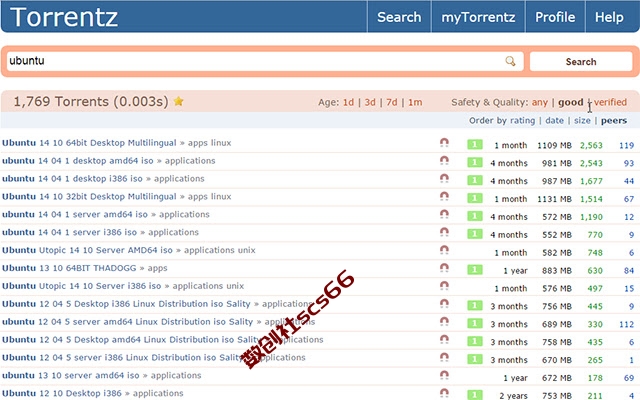Click magnet icon for Utopic Server i386 iso
The height and width of the screenshot is (400, 640).
(x=444, y=286)
